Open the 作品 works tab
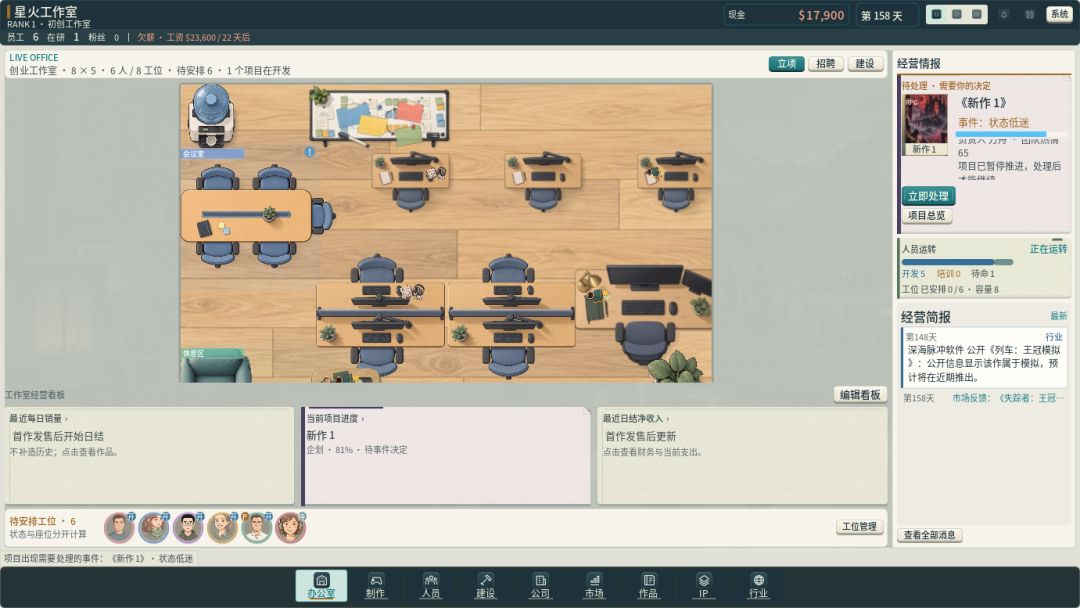1080x608 pixels. (x=649, y=585)
